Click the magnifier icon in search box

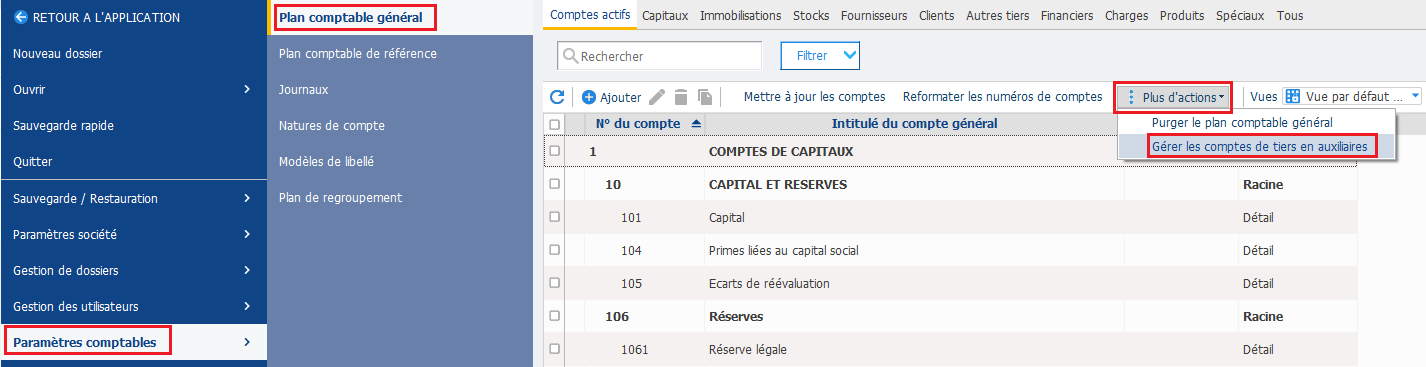pyautogui.click(x=570, y=57)
